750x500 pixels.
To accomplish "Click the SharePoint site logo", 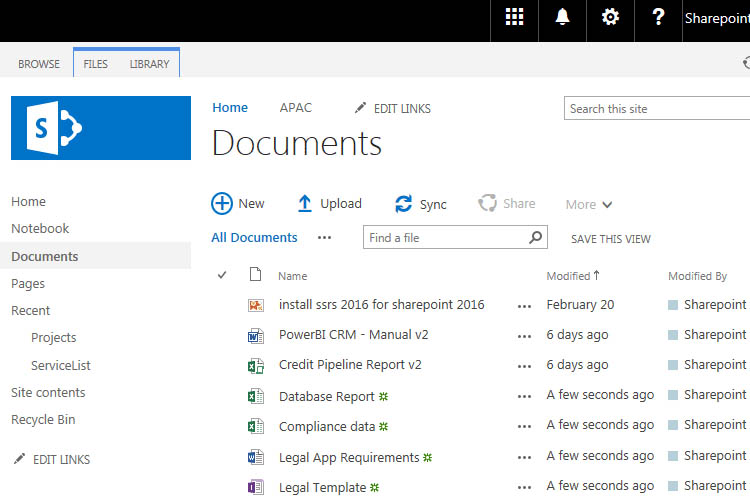I will (101, 128).
